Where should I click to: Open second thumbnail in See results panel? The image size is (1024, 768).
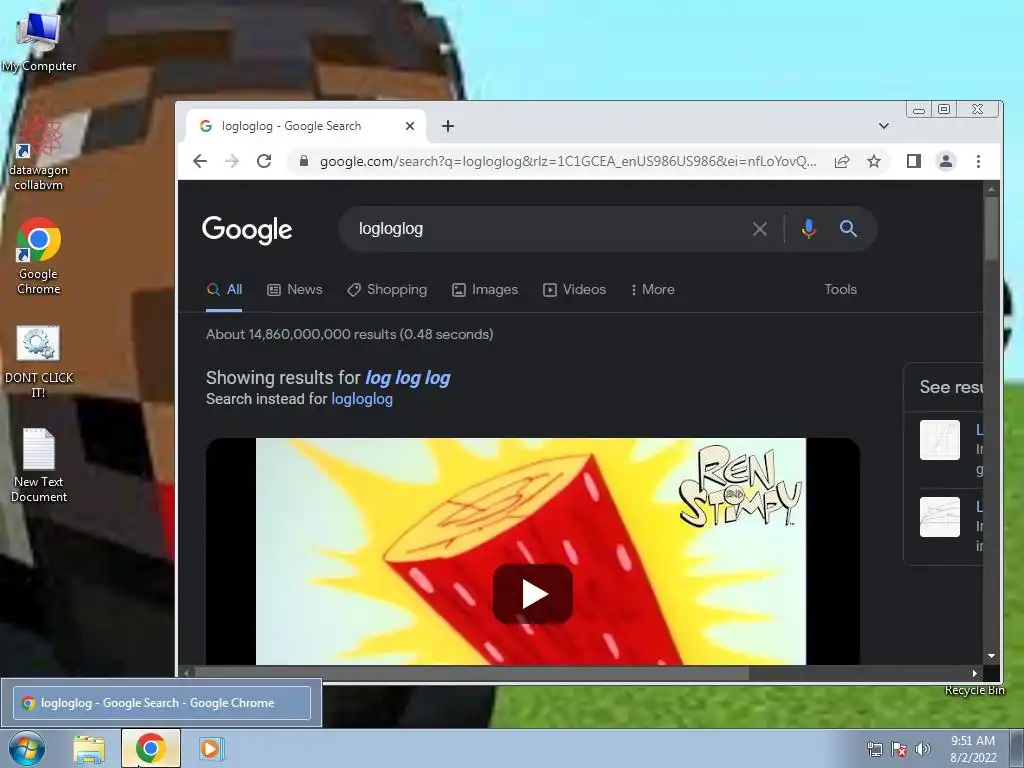coord(940,517)
